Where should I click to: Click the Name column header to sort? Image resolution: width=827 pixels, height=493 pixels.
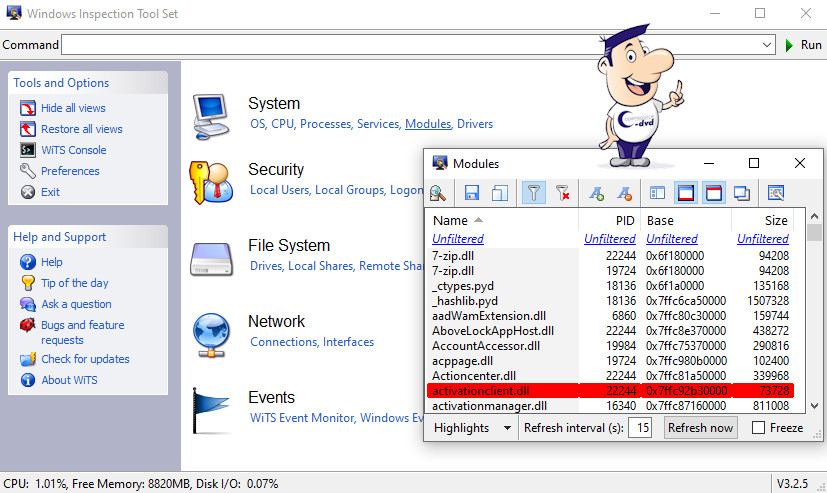pos(451,220)
